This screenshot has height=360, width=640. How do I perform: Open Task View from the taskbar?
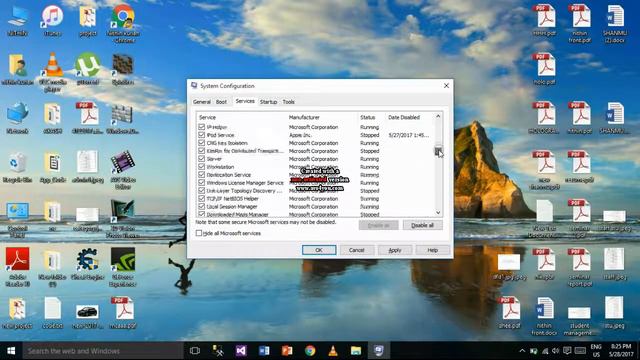[x=195, y=351]
